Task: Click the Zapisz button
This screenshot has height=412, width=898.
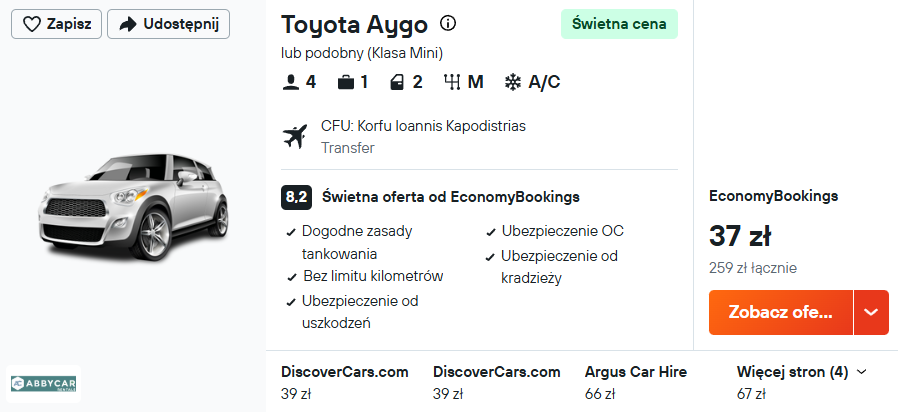Action: coord(57,25)
